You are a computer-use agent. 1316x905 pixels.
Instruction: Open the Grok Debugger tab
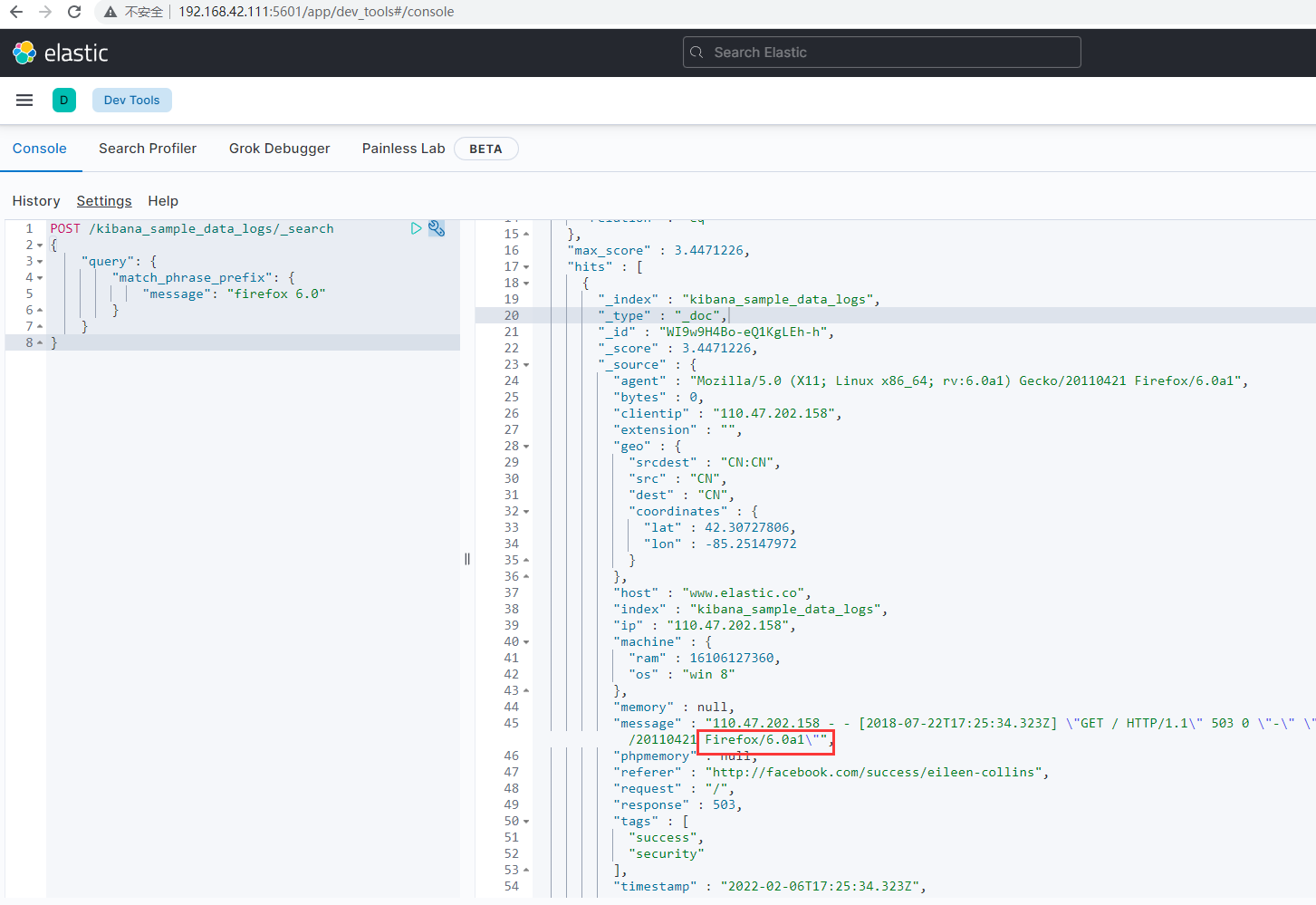click(x=280, y=149)
